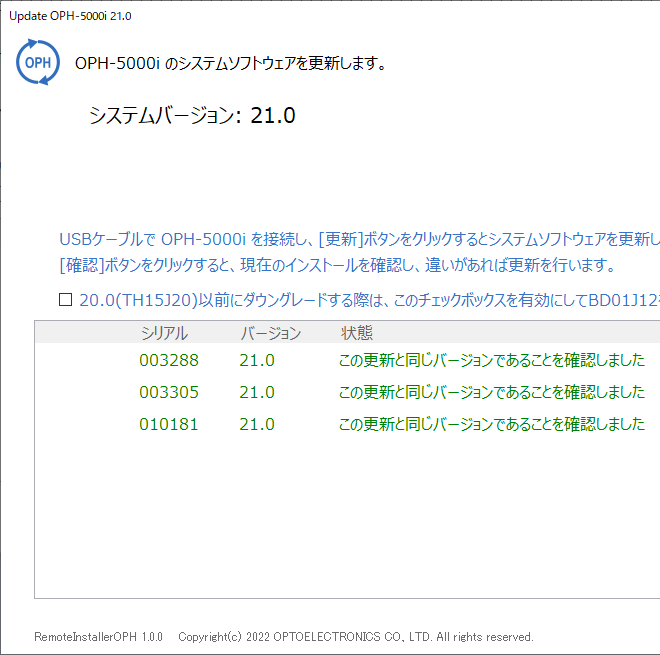
Task: Click status message in the 003305 row
Action: tap(492, 392)
